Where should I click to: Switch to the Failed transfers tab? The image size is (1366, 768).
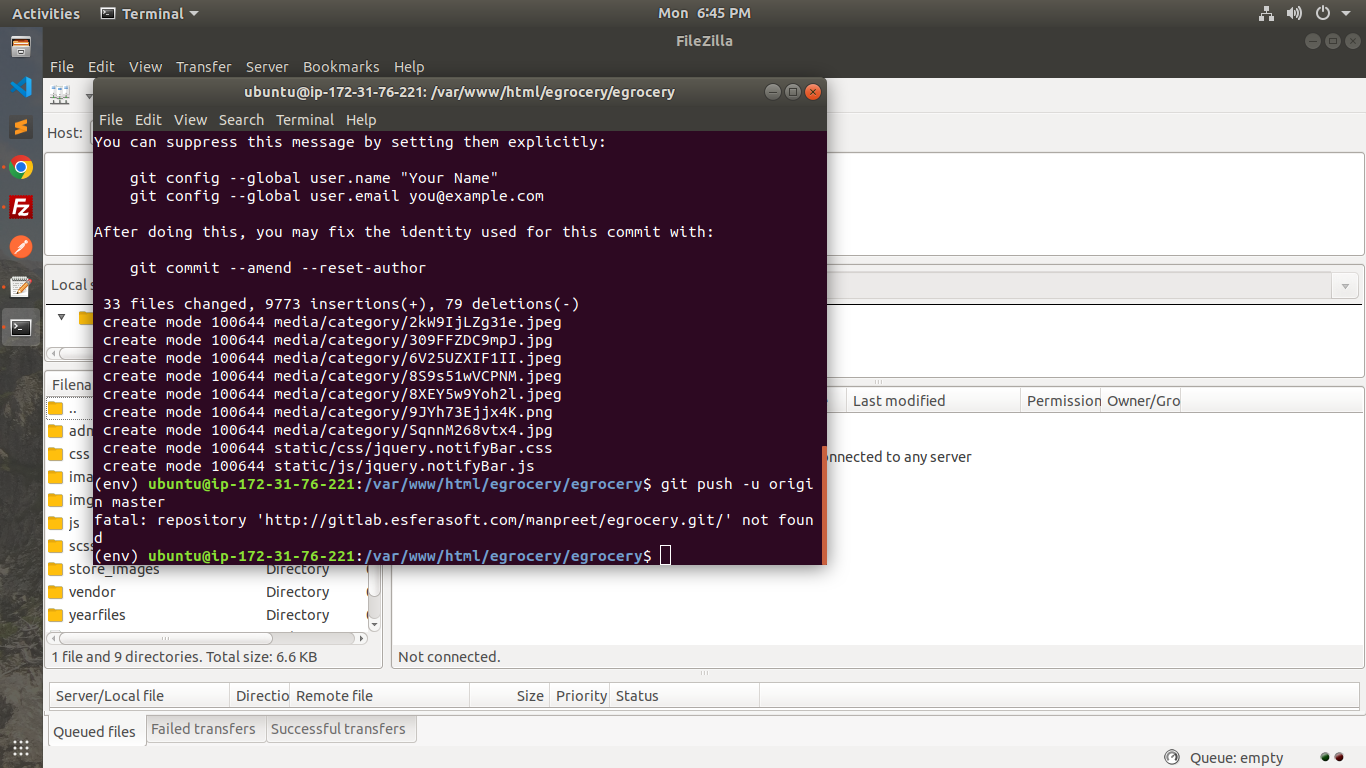coord(203,729)
